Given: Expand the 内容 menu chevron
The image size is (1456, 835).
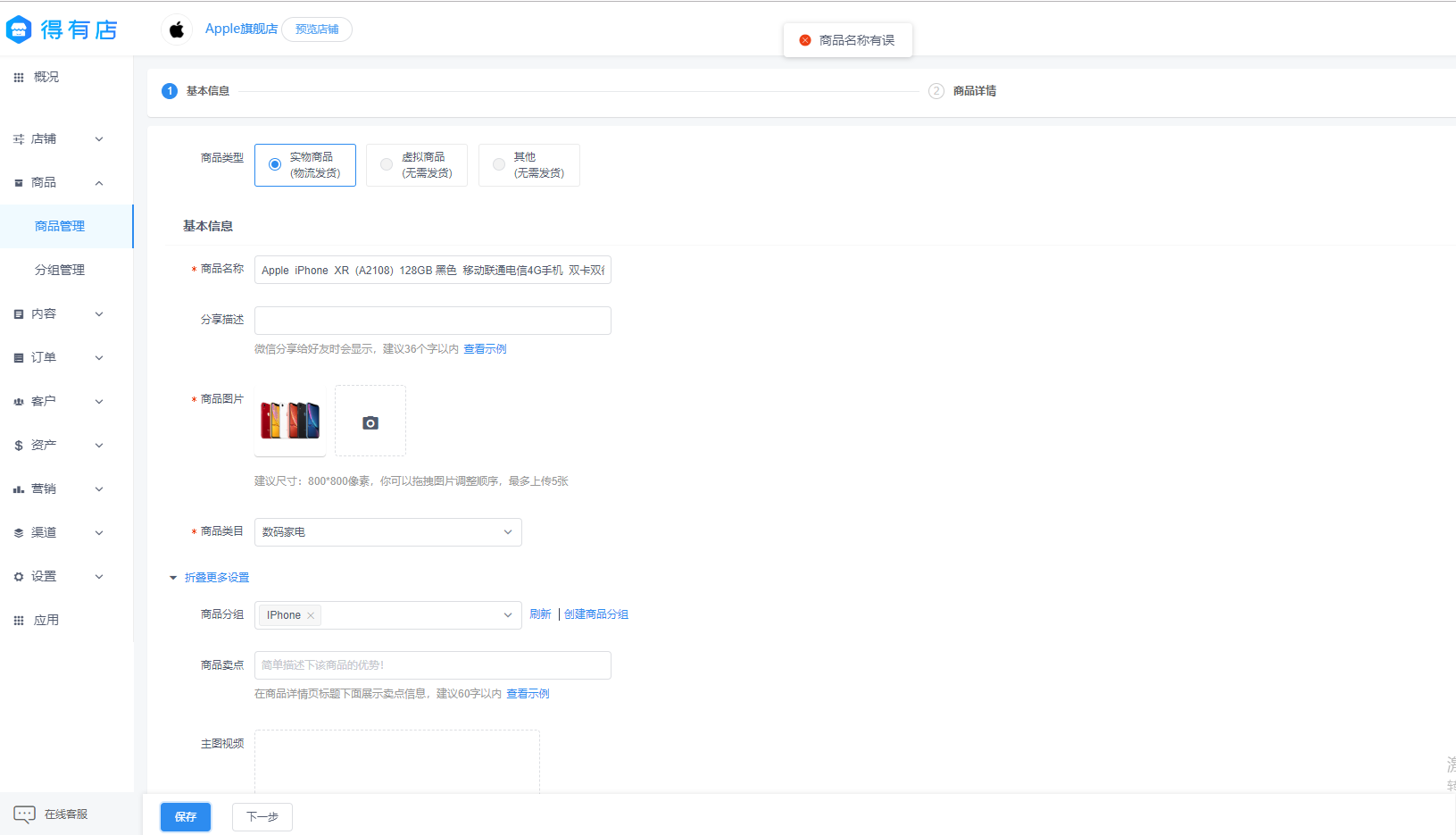Looking at the screenshot, I should pos(99,314).
